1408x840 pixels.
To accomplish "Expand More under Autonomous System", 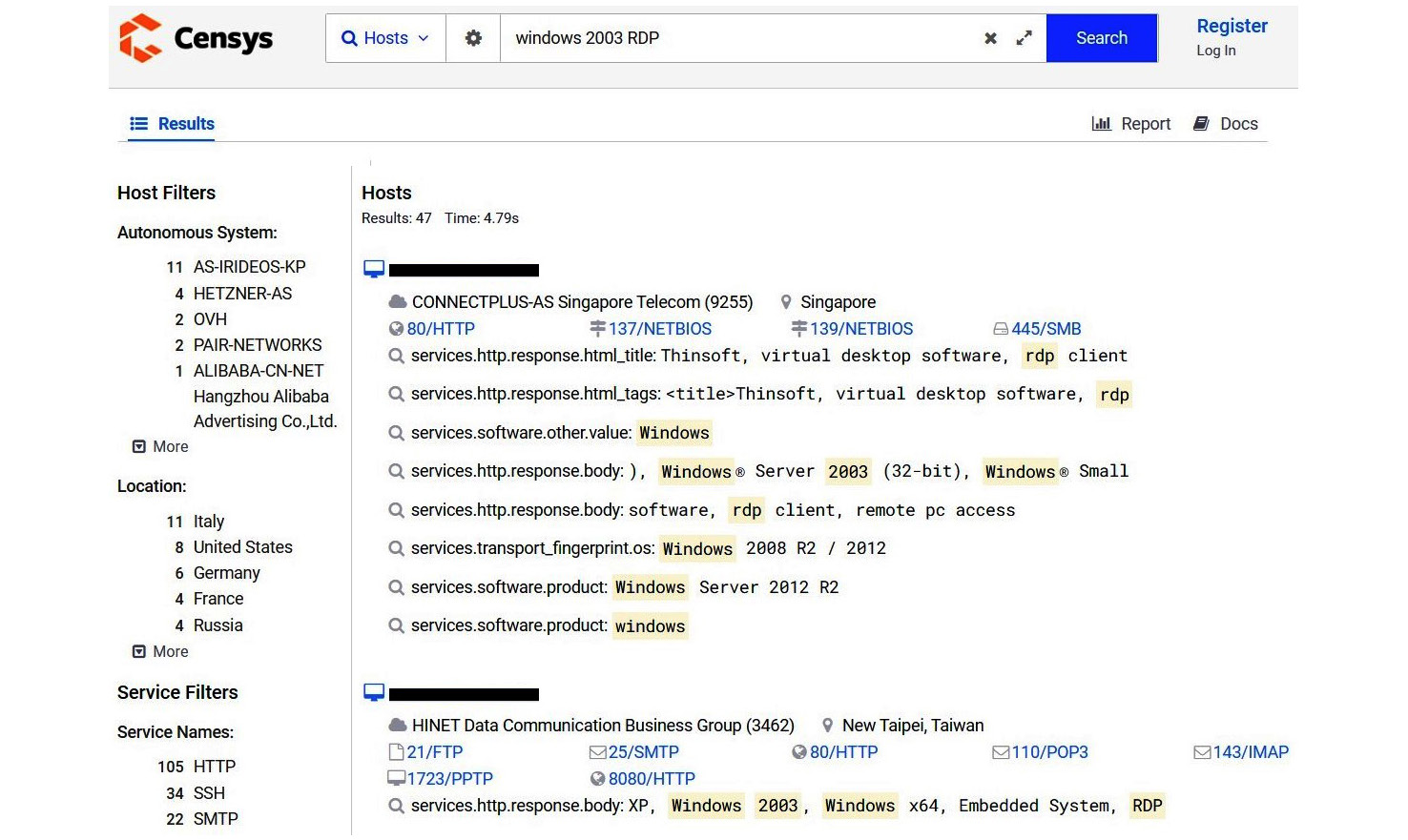I will click(160, 446).
